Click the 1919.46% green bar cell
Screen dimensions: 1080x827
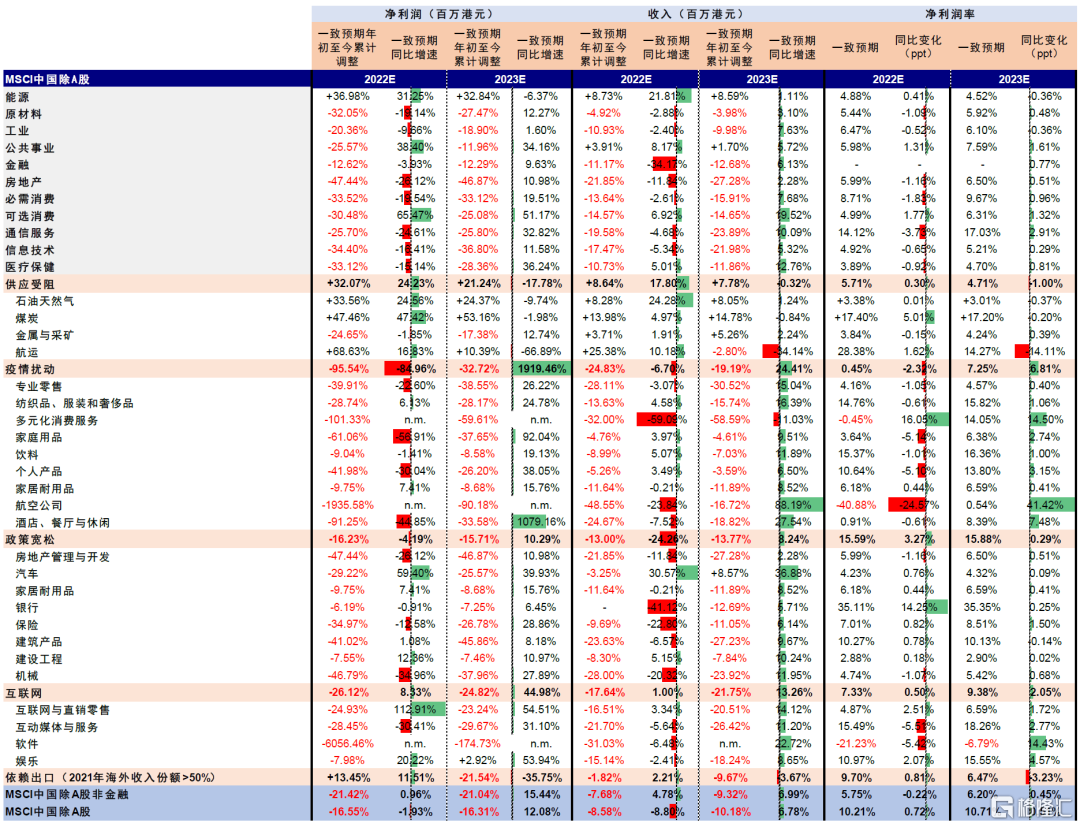540,369
